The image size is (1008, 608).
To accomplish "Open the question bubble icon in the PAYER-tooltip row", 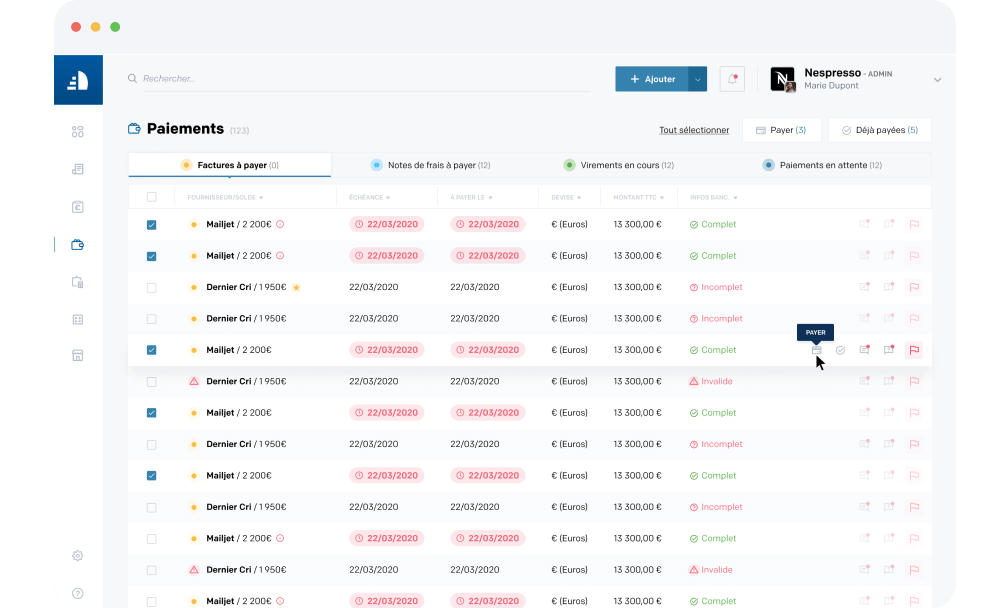I will pyautogui.click(x=889, y=350).
